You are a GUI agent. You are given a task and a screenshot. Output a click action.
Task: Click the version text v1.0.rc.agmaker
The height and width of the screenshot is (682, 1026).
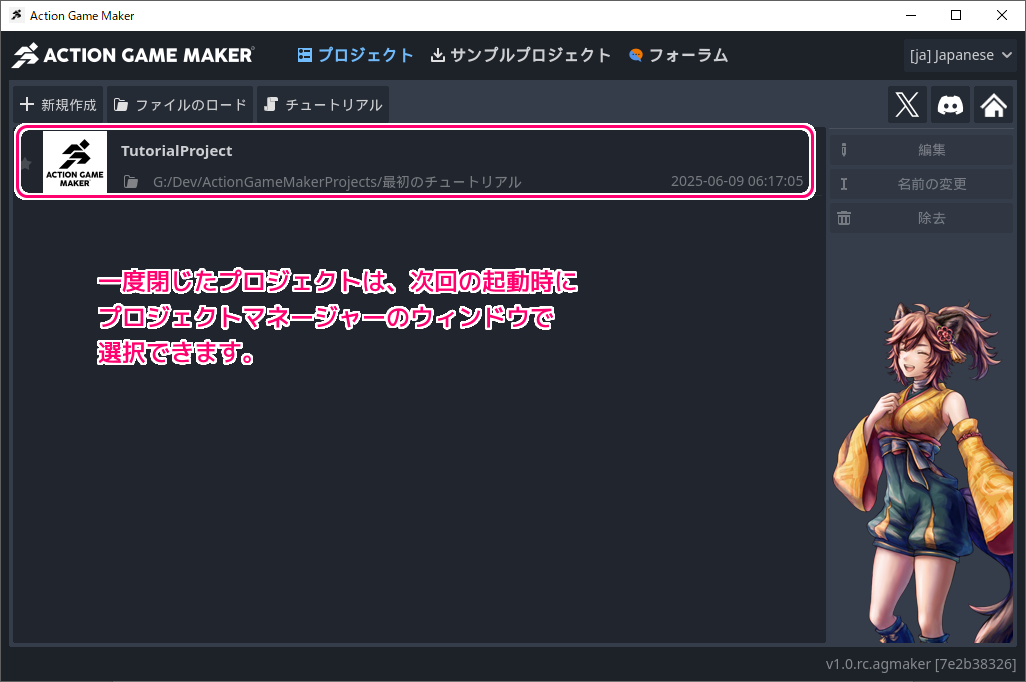920,665
